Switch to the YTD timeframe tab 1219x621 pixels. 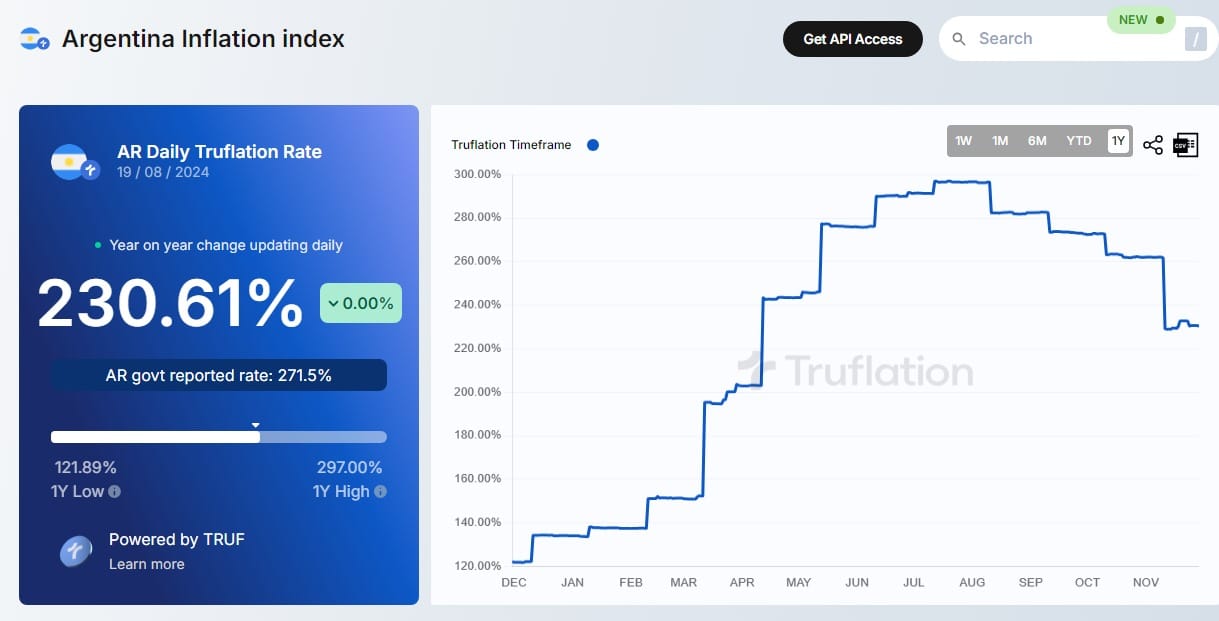pos(1078,141)
